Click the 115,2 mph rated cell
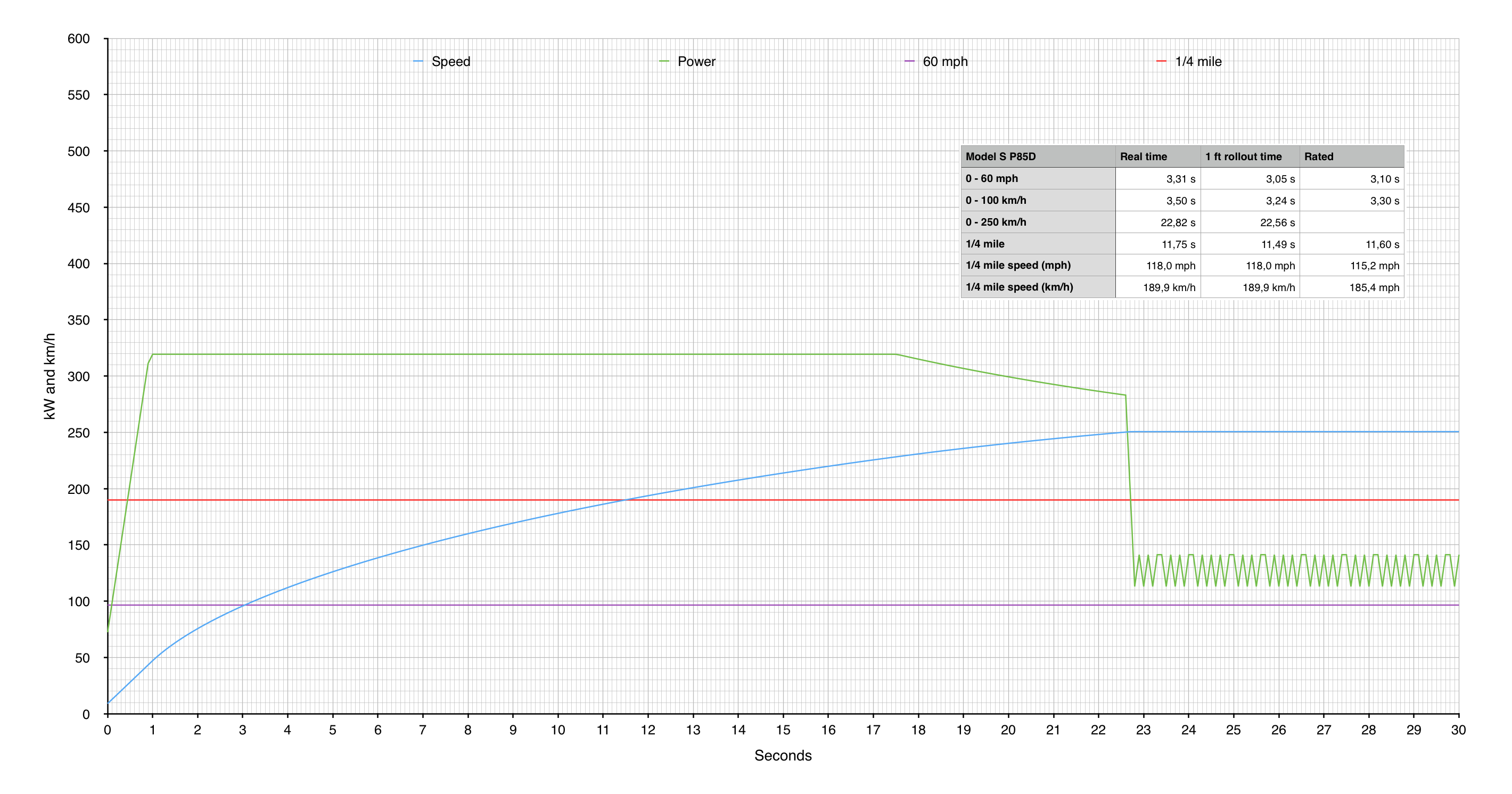 coord(1374,266)
